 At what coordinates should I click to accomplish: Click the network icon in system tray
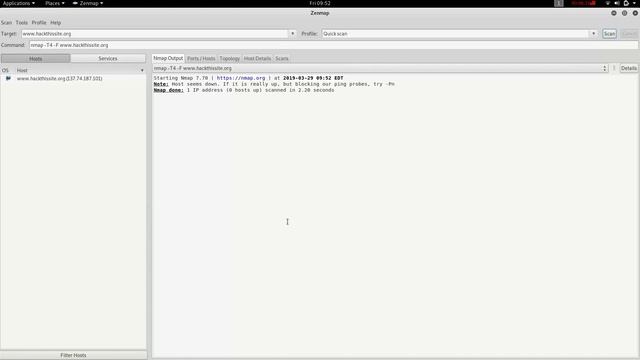coord(608,3)
